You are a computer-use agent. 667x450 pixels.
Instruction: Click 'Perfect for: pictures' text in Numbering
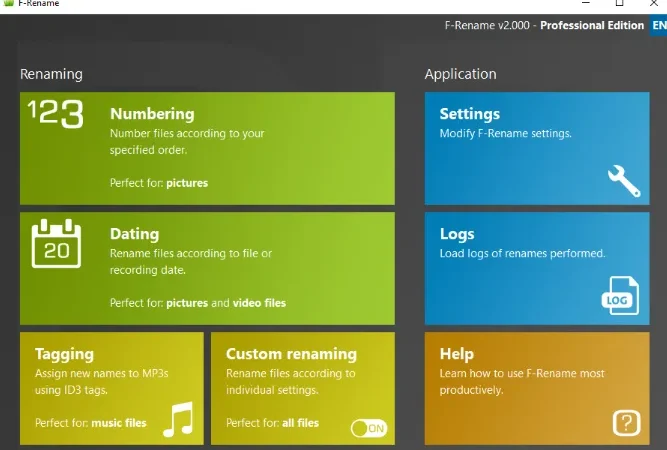pos(159,183)
